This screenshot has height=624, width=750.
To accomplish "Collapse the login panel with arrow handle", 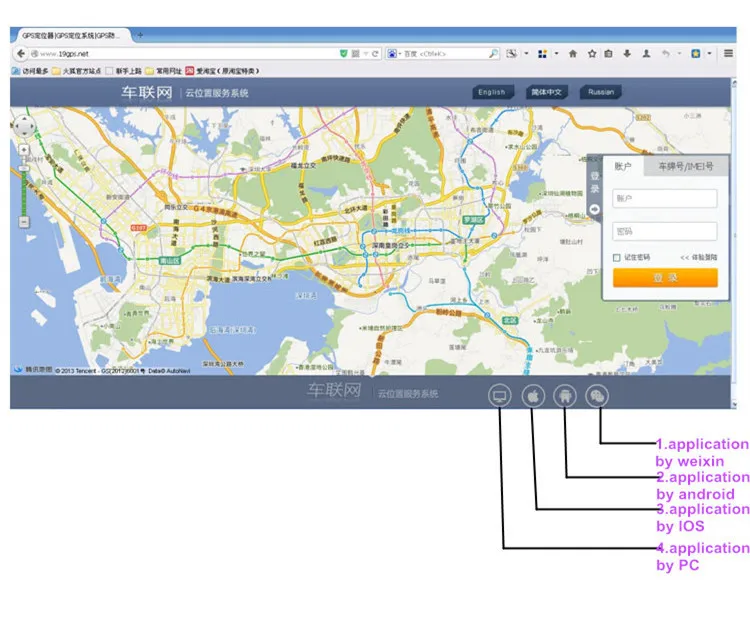I will [x=595, y=208].
